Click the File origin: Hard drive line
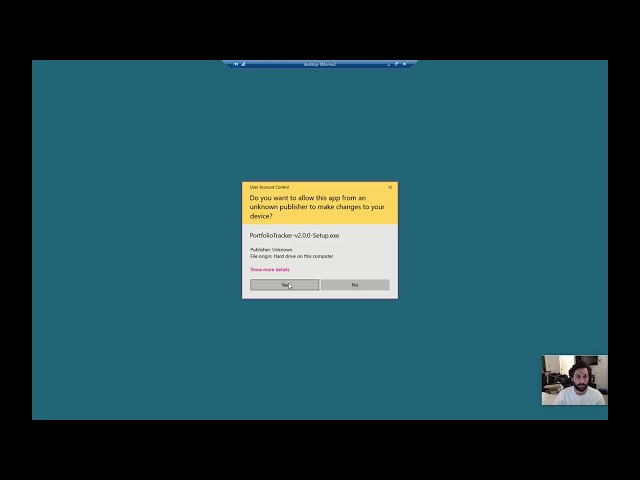 pos(291,256)
